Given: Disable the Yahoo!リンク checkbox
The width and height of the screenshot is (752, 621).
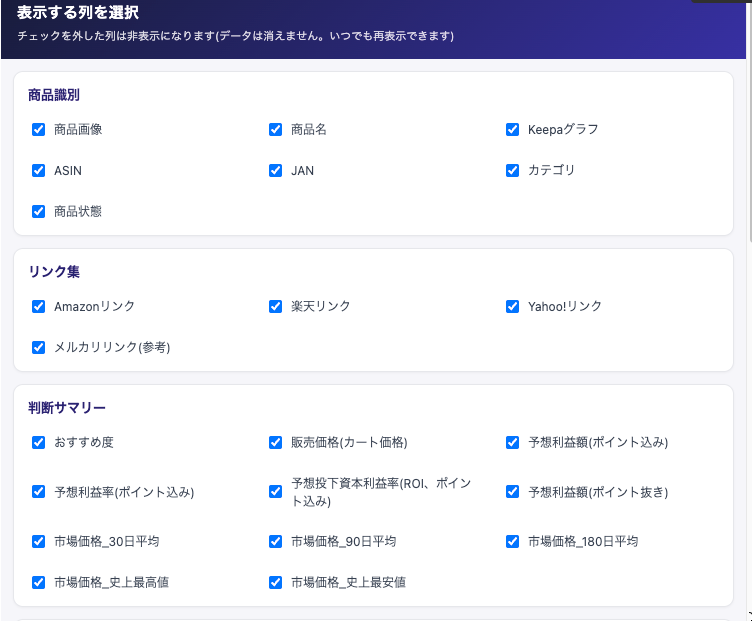Looking at the screenshot, I should click(x=512, y=306).
